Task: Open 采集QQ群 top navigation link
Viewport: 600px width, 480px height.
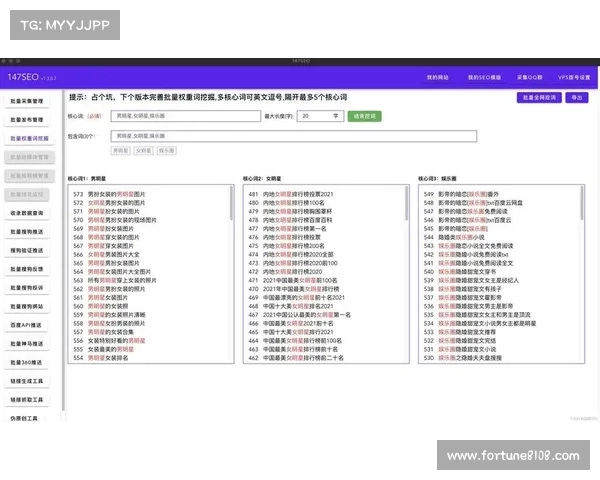Action: [x=529, y=77]
